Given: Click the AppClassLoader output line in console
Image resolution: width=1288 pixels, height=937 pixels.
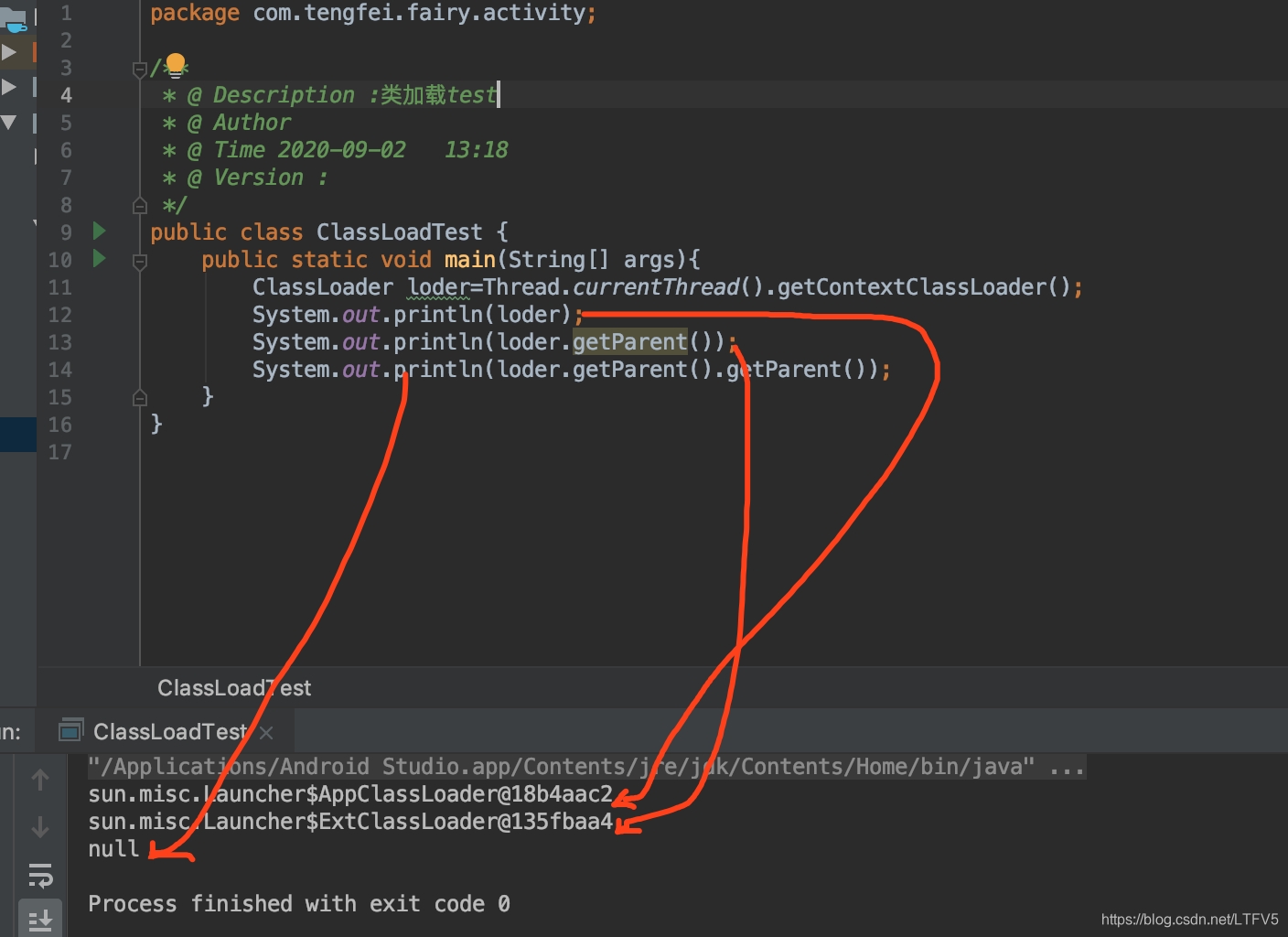Looking at the screenshot, I should [350, 794].
